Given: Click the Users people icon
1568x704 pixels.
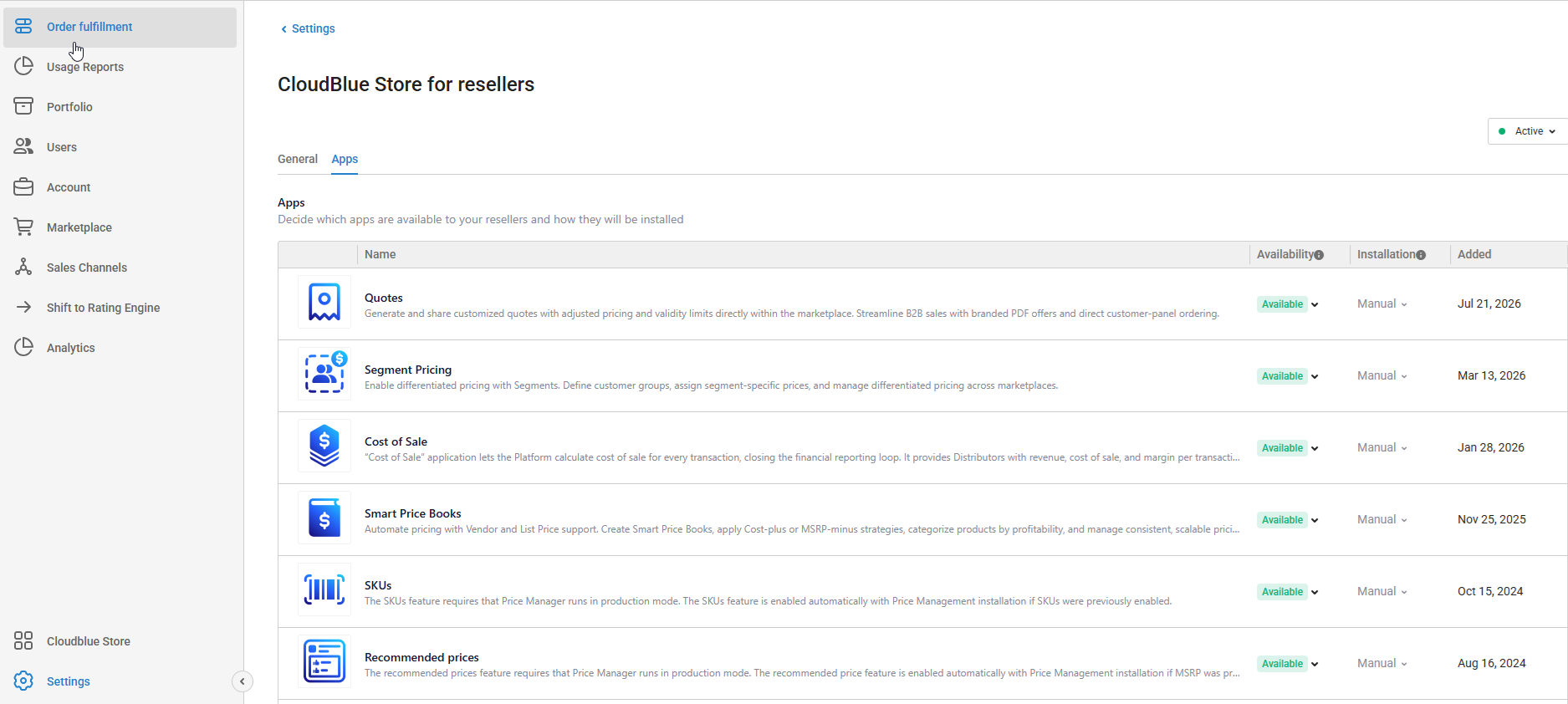Looking at the screenshot, I should [x=23, y=146].
